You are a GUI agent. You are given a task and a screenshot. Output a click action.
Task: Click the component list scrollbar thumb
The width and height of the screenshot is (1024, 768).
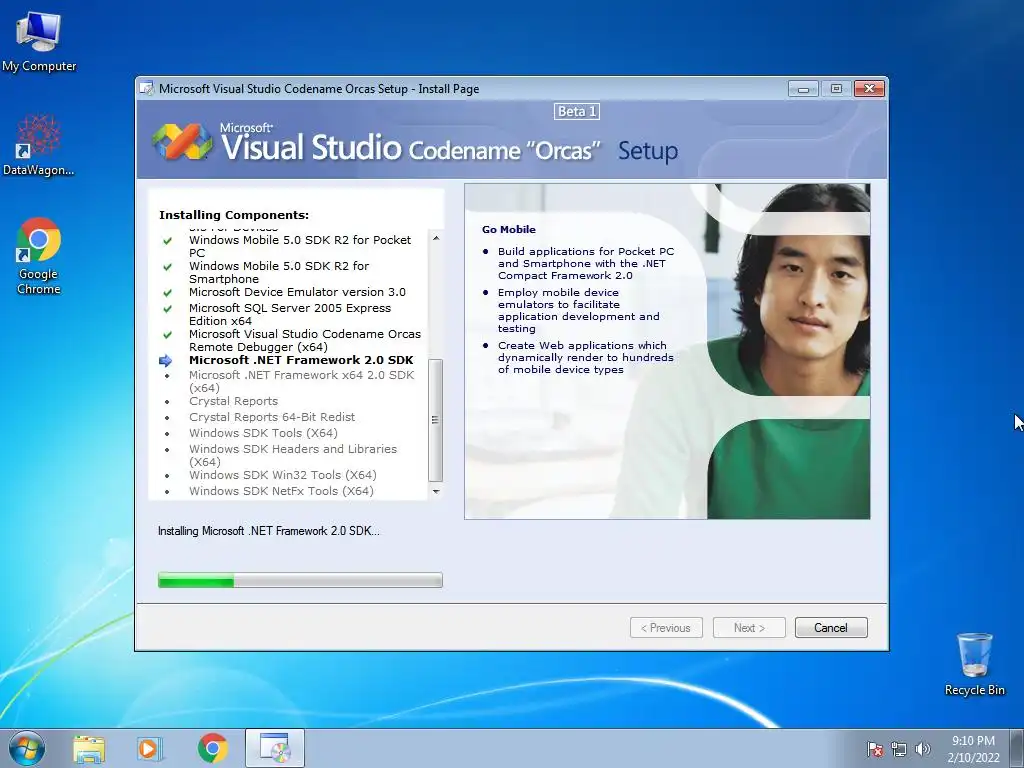(x=436, y=420)
